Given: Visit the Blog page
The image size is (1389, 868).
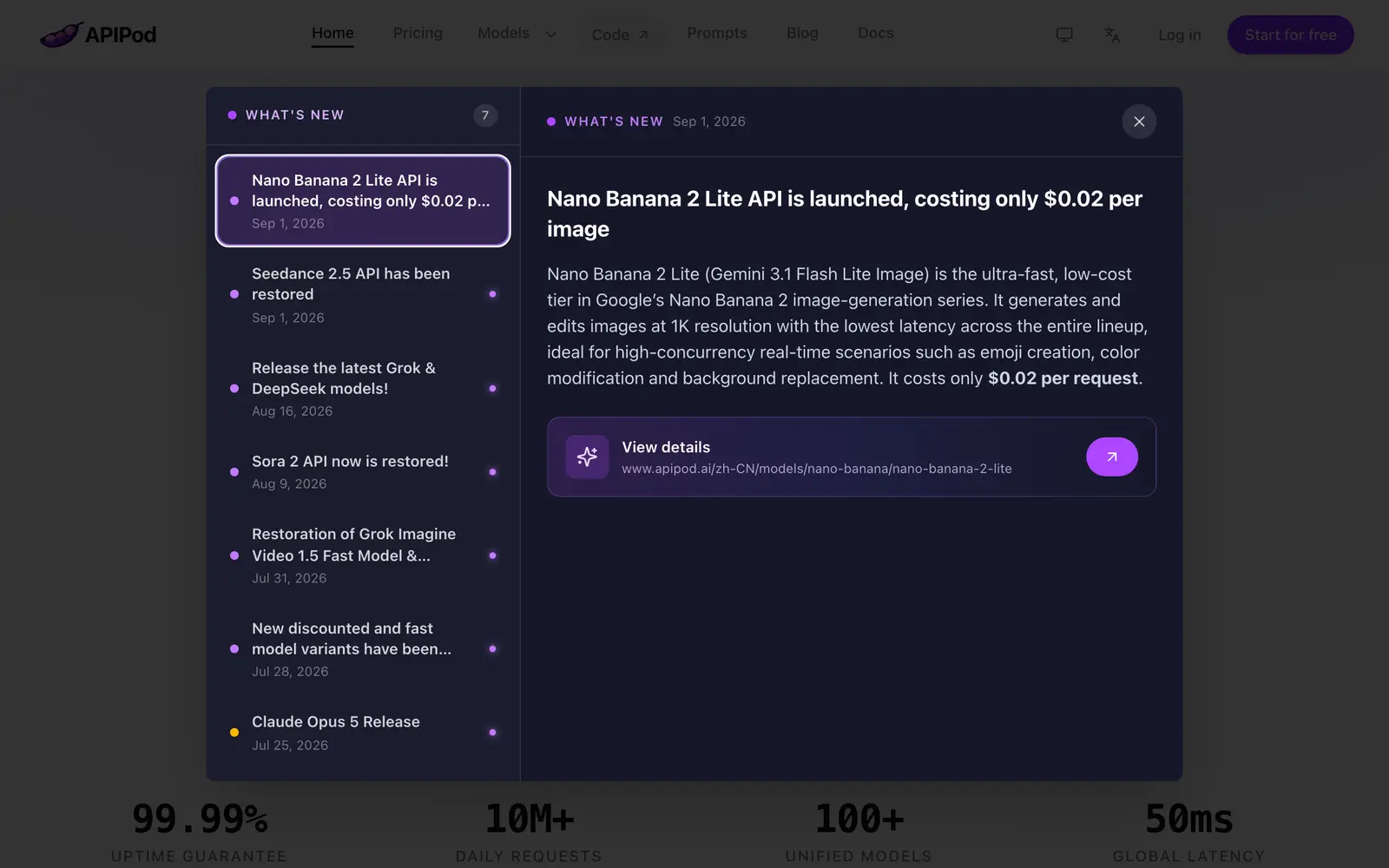Looking at the screenshot, I should coord(802,33).
